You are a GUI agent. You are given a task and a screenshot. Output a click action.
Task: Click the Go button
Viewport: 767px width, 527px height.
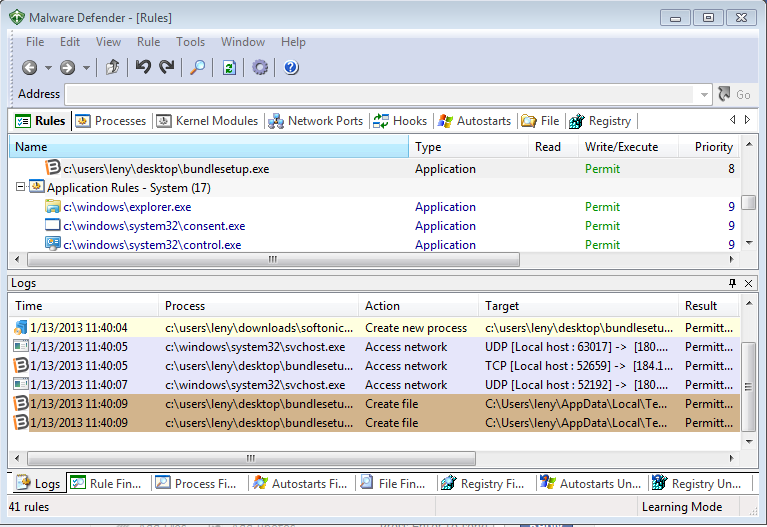click(734, 95)
